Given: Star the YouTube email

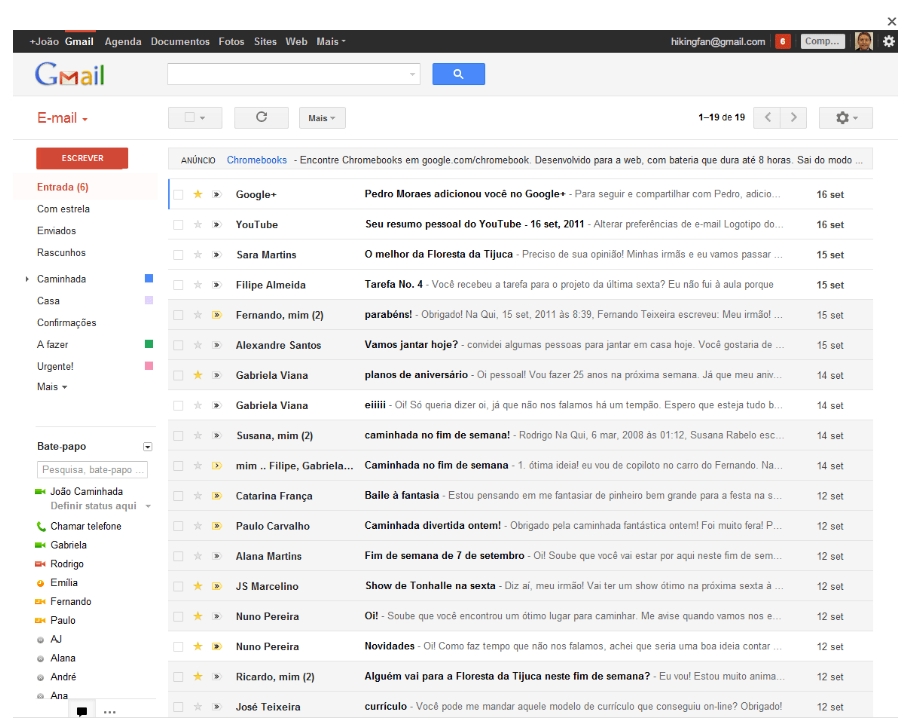Looking at the screenshot, I should click(x=198, y=225).
